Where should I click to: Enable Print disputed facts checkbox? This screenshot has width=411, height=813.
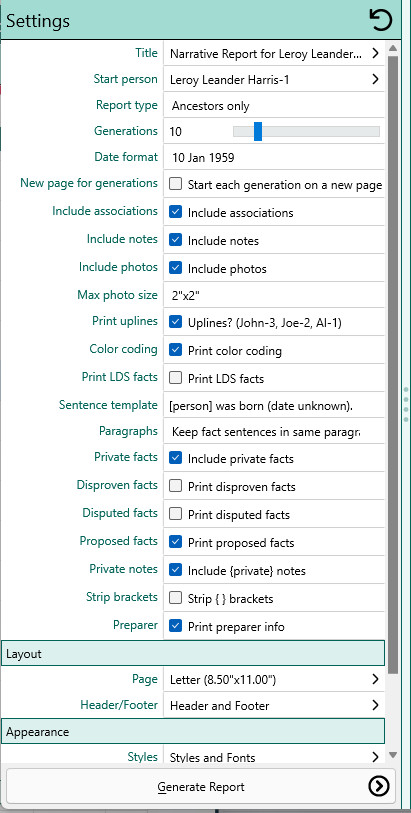176,514
